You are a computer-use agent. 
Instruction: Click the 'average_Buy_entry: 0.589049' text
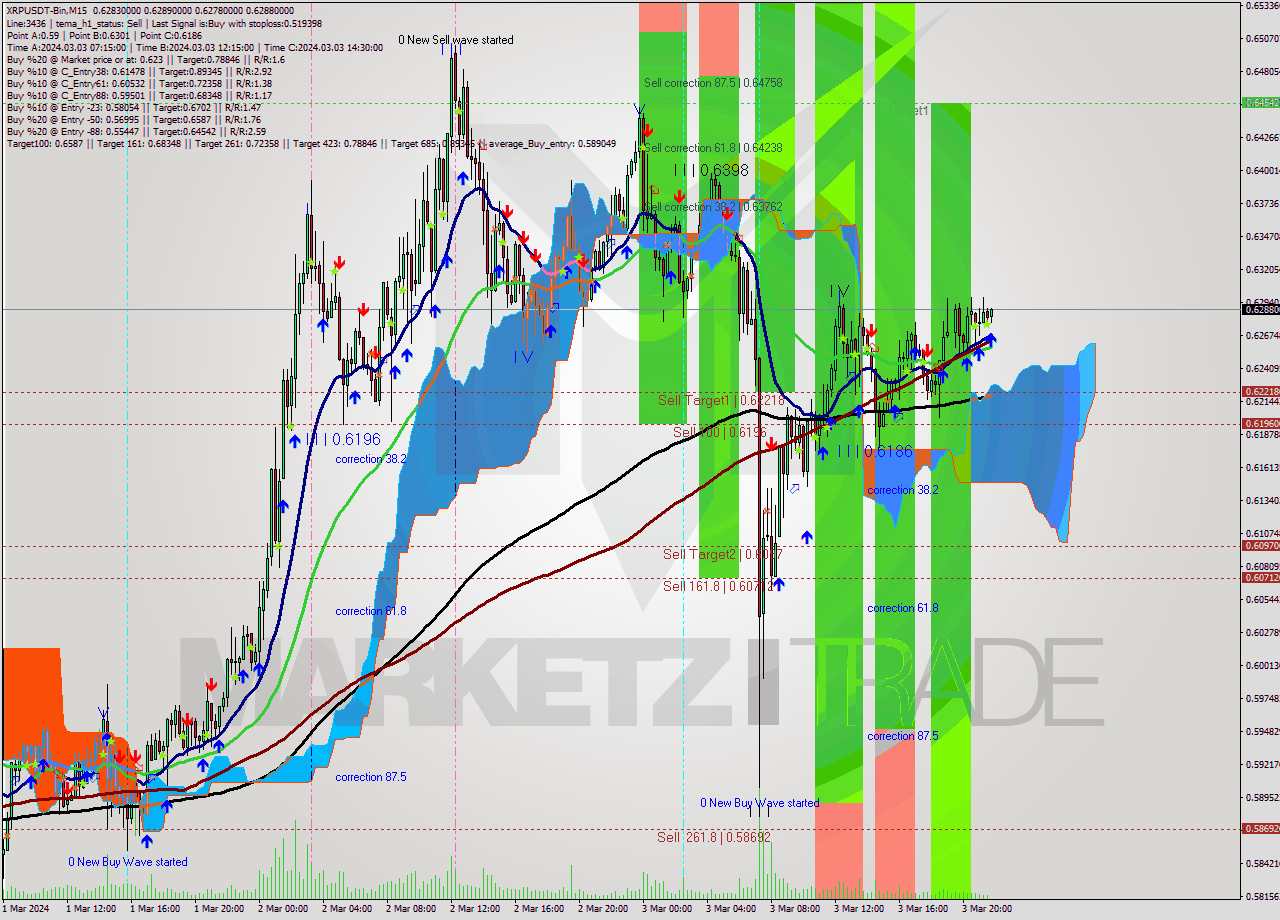[x=552, y=144]
